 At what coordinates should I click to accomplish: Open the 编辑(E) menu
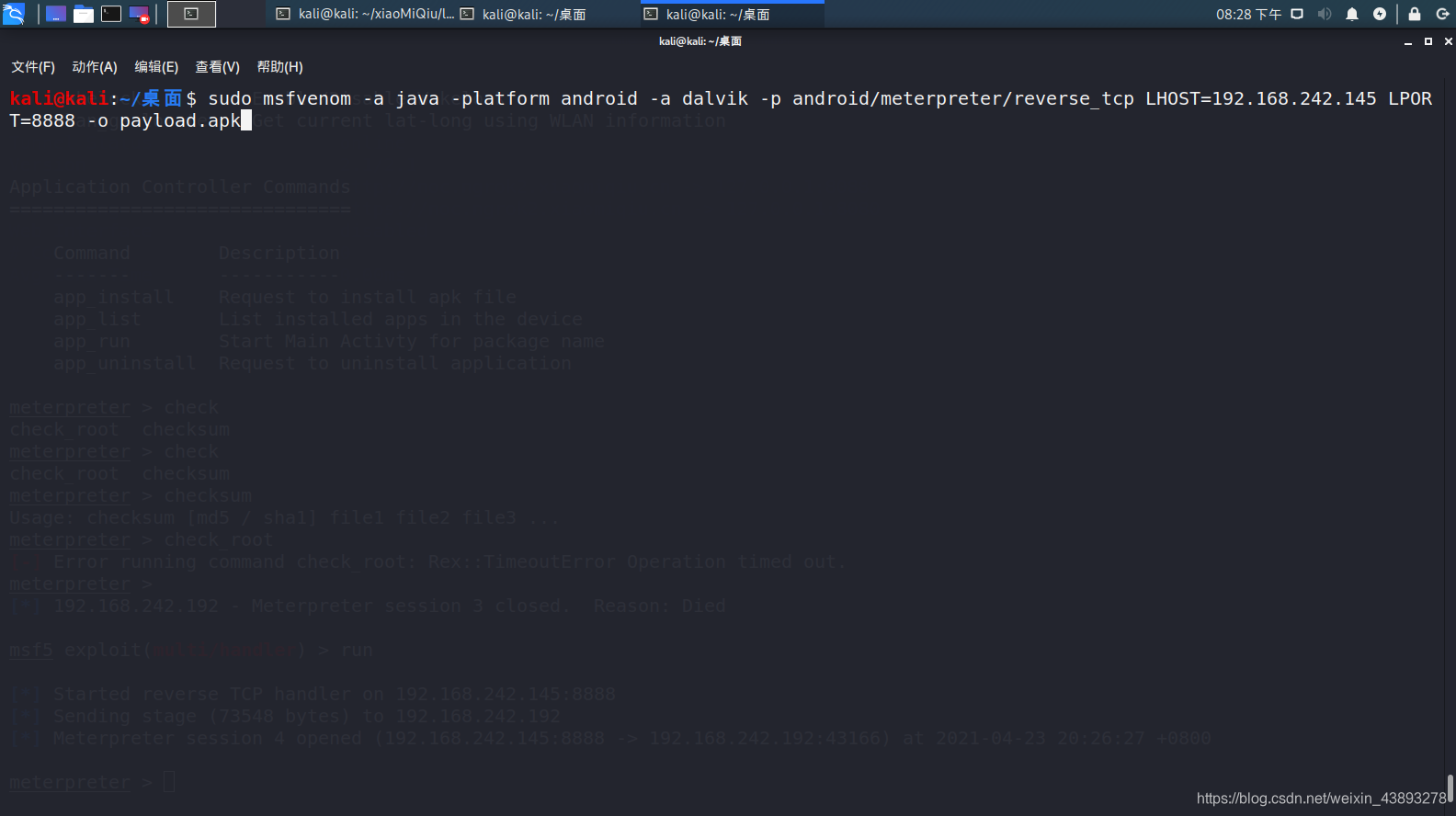(156, 67)
